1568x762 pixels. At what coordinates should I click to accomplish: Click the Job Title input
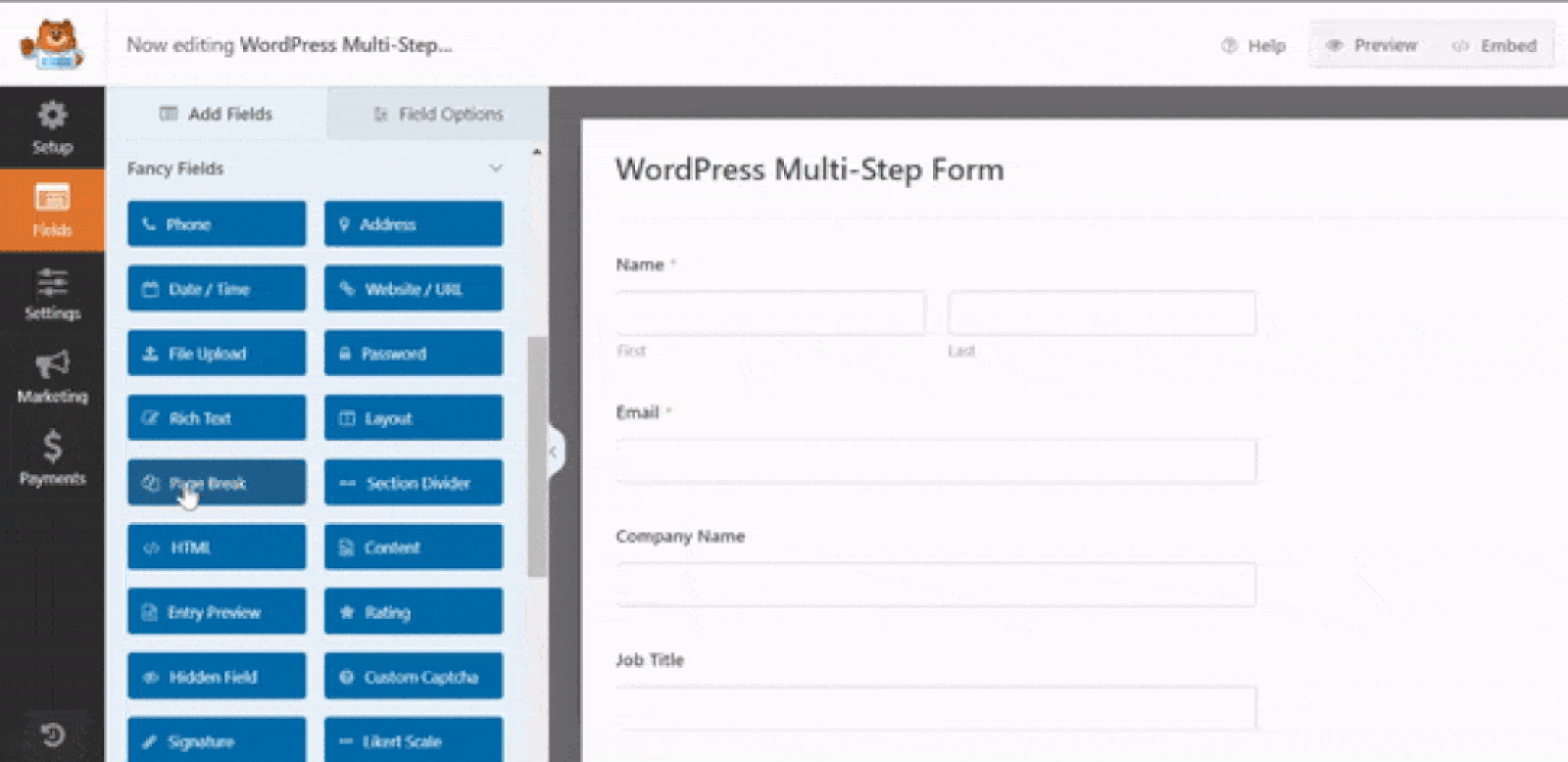(x=936, y=708)
